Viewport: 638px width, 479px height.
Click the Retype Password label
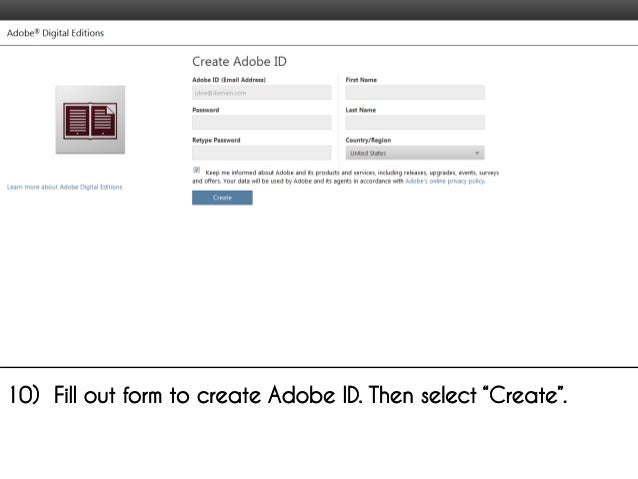216,140
